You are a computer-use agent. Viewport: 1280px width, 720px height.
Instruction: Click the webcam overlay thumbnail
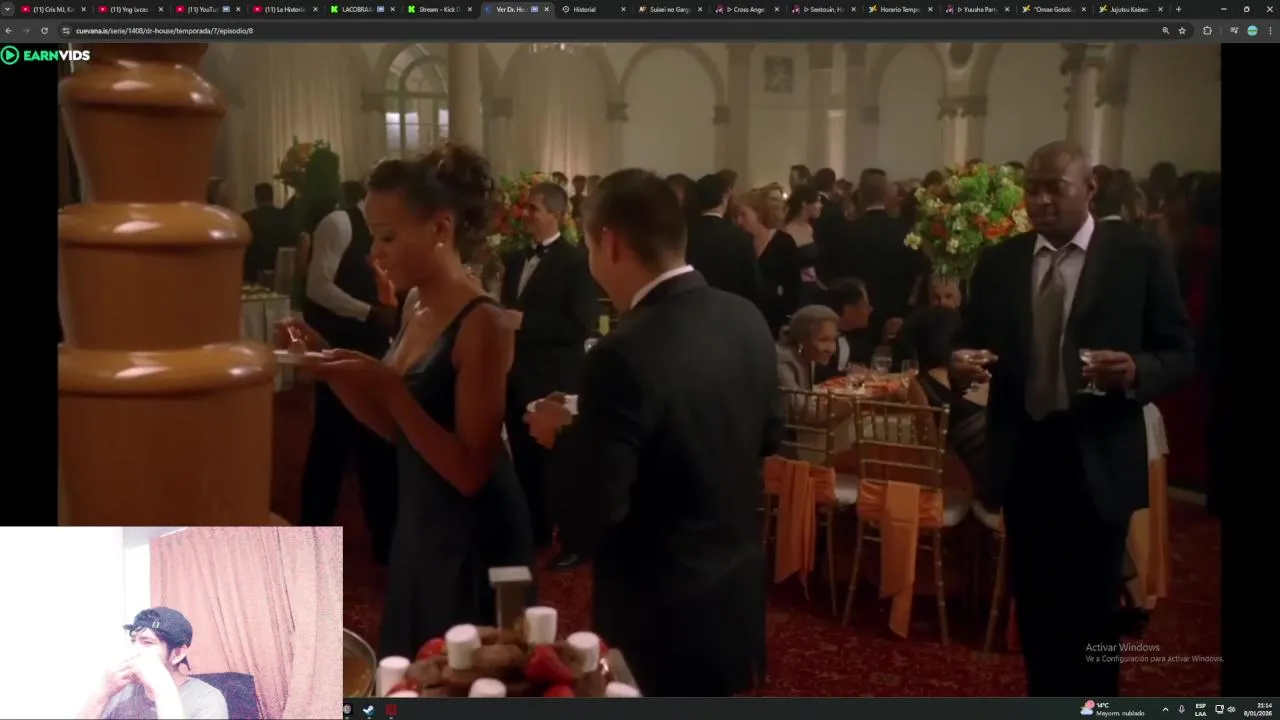point(171,623)
